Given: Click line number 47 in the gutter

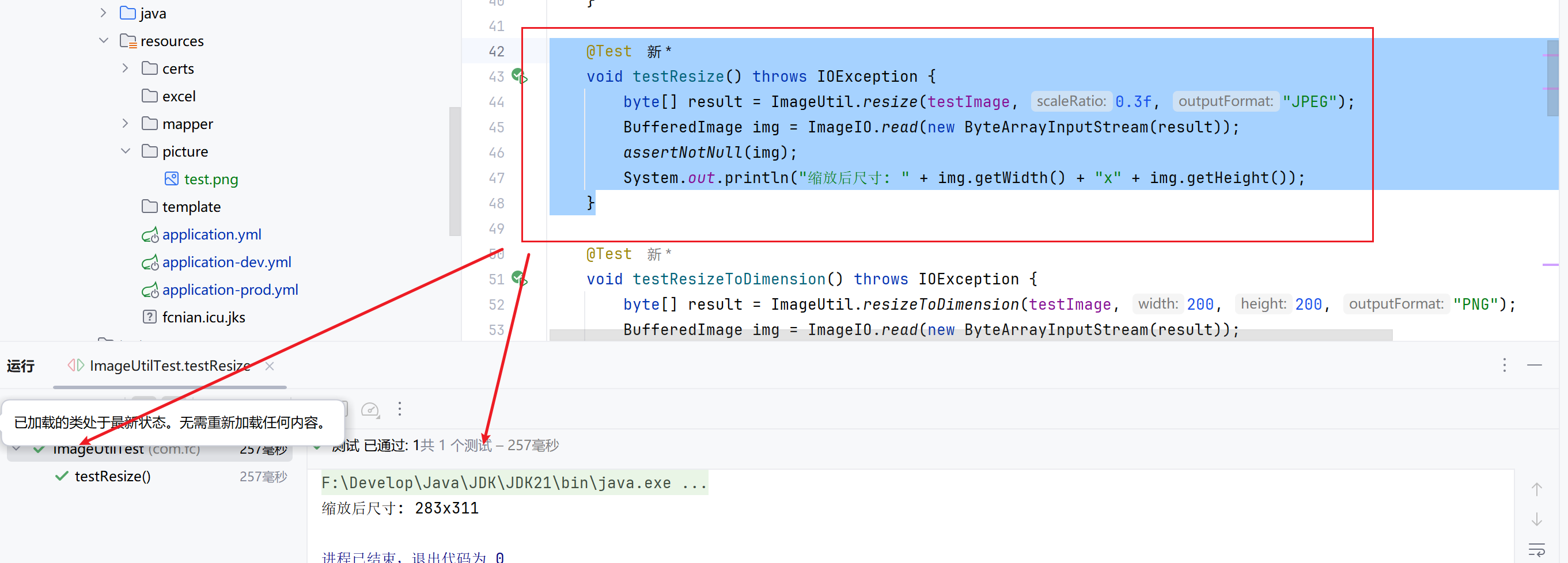Looking at the screenshot, I should 496,177.
